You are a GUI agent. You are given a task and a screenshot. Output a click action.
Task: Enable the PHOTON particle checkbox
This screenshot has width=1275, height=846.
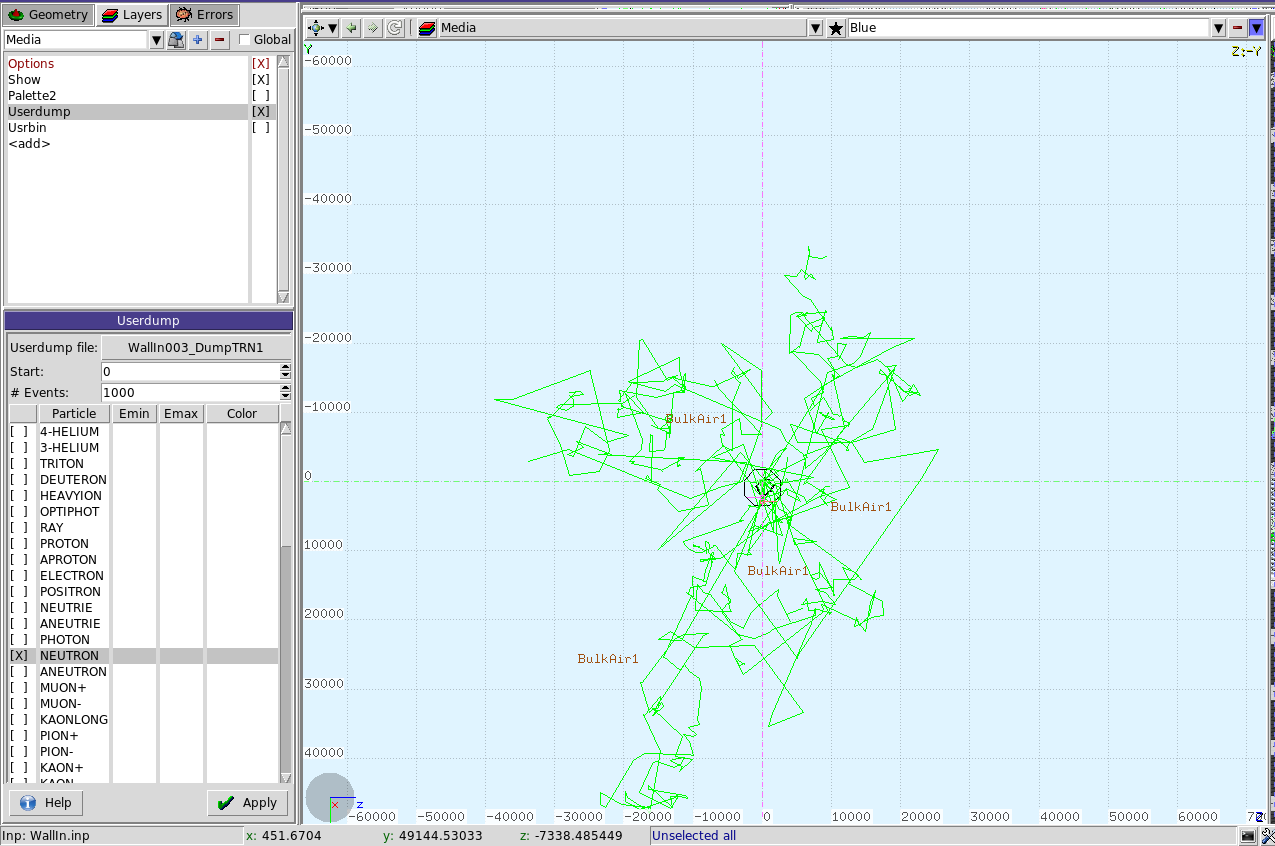20,640
